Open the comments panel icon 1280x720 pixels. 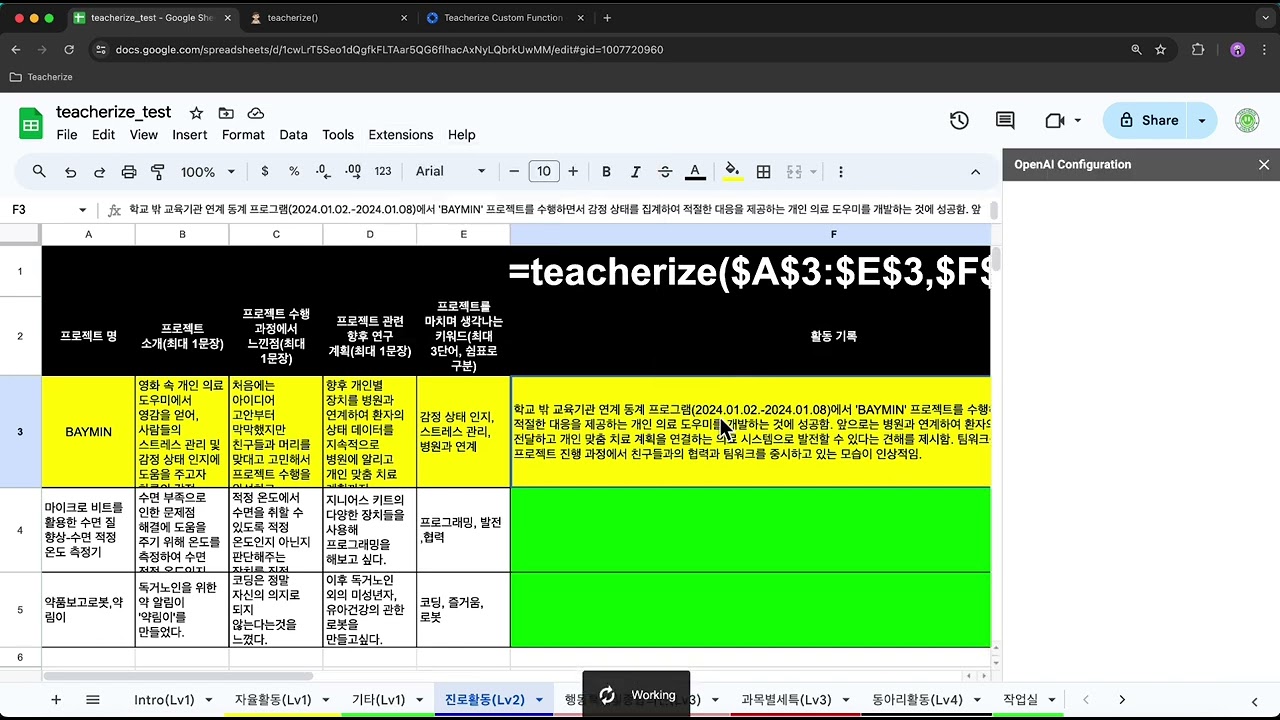tap(1005, 120)
